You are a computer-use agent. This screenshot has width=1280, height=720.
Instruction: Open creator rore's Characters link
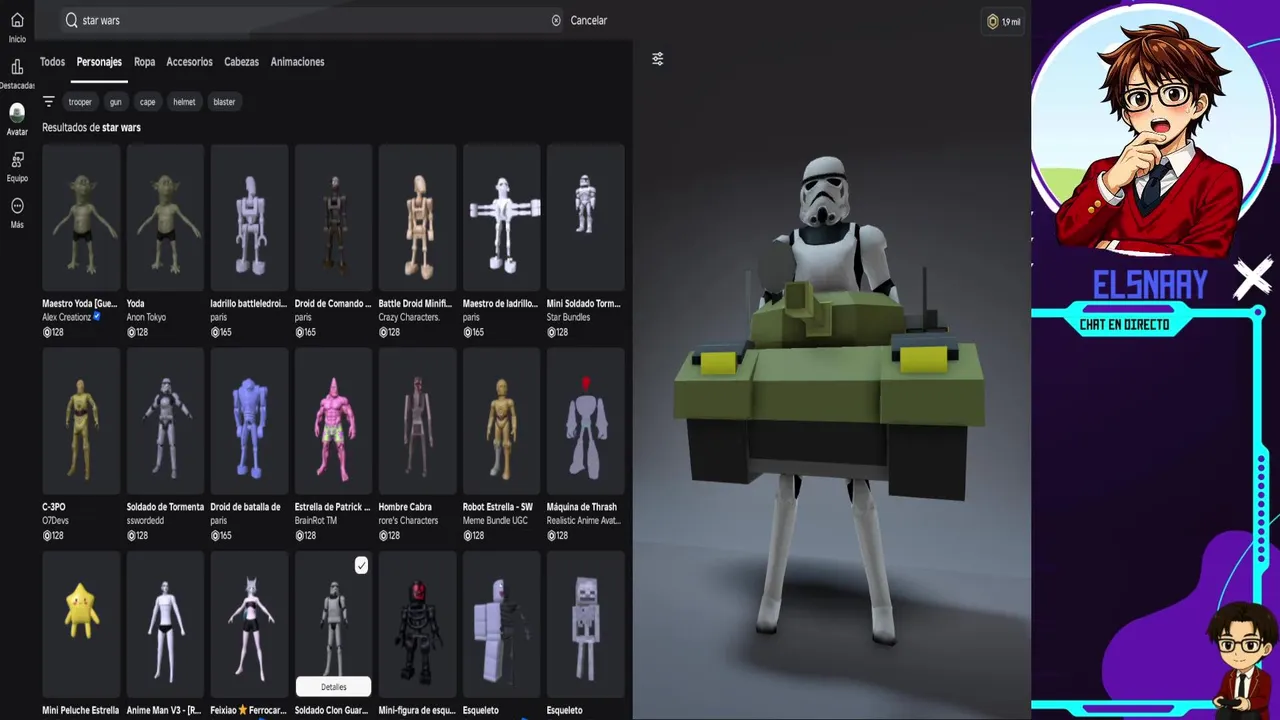click(408, 521)
